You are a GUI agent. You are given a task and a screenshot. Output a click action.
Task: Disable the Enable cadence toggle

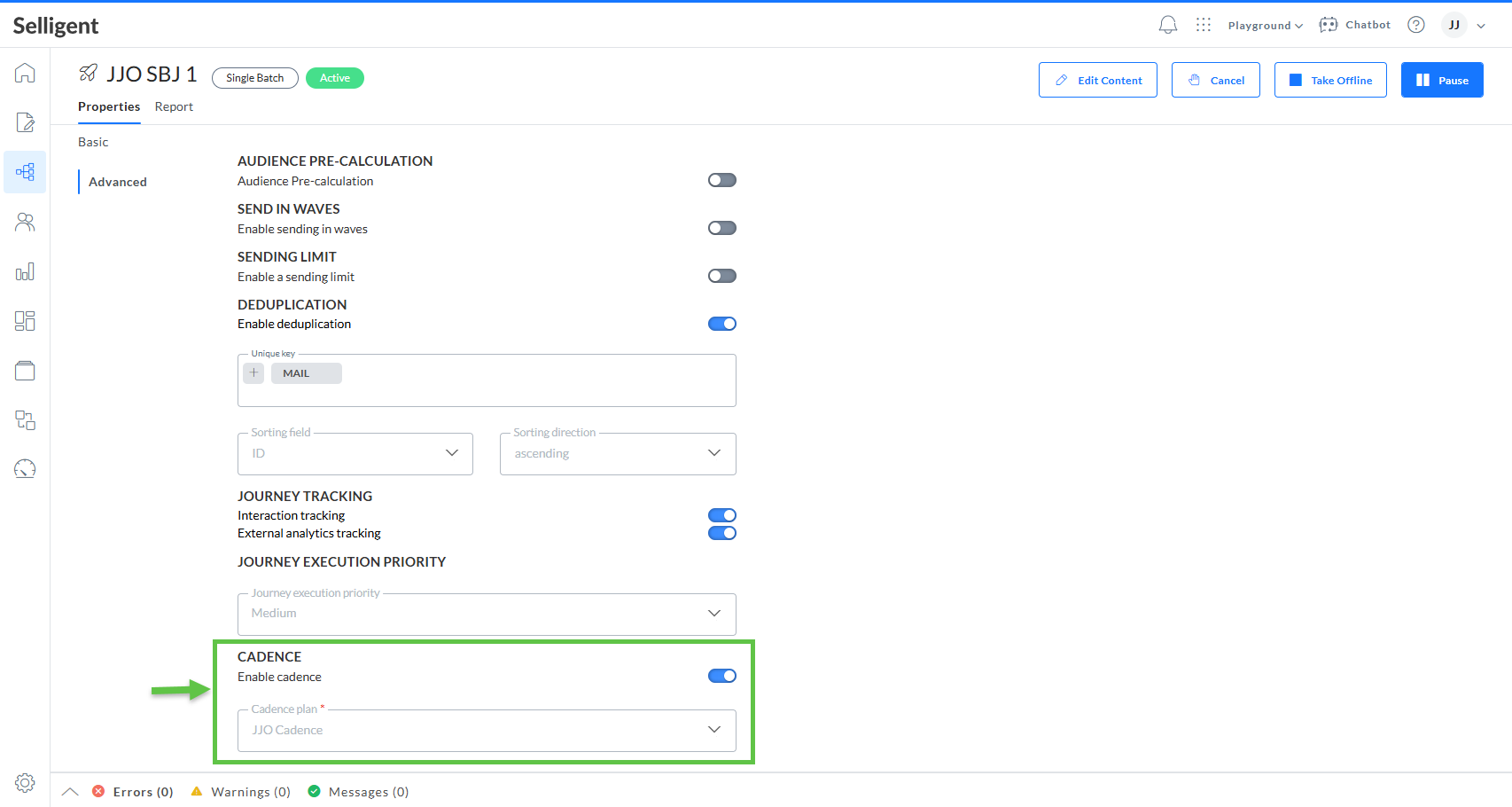coord(721,676)
